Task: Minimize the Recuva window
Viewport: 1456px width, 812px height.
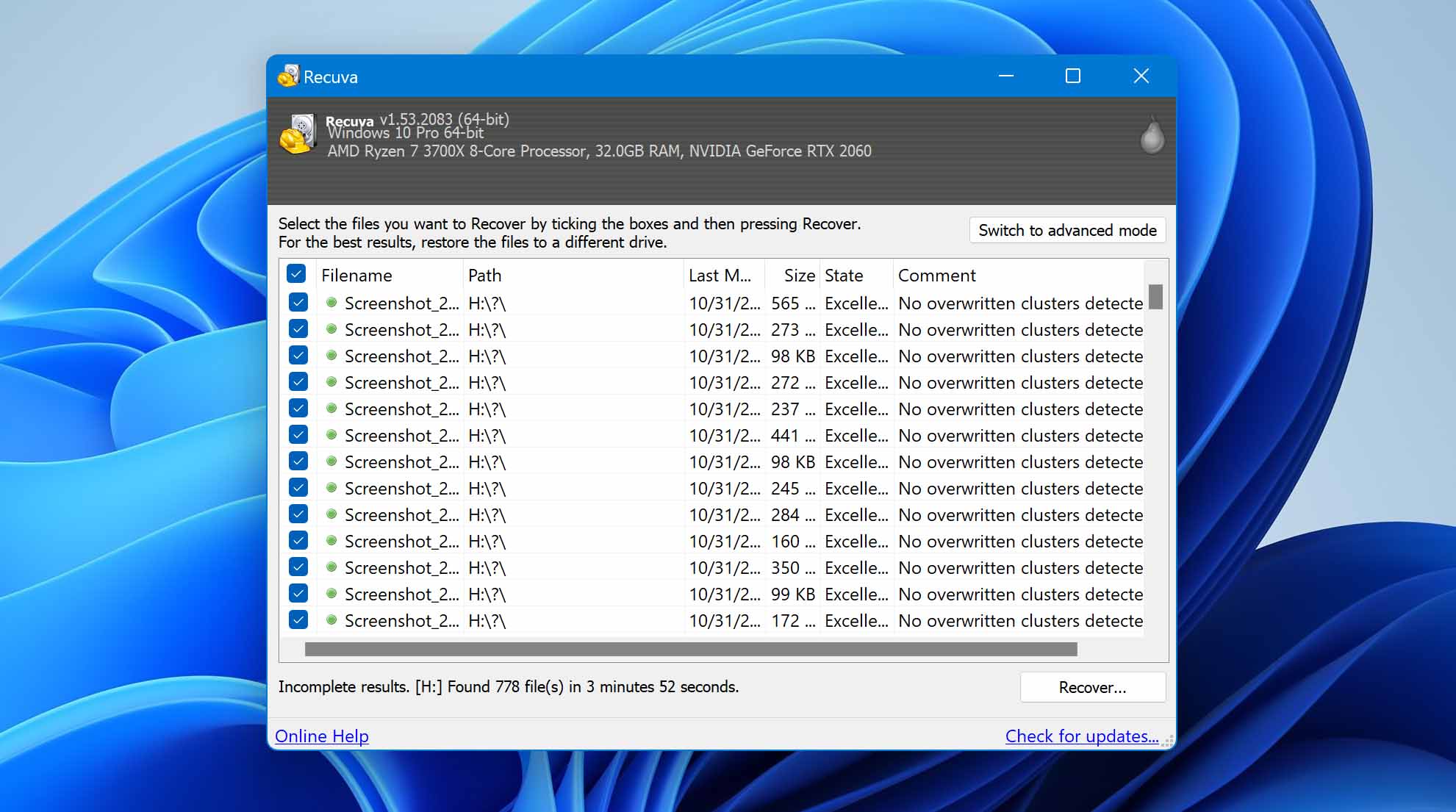Action: point(1006,76)
